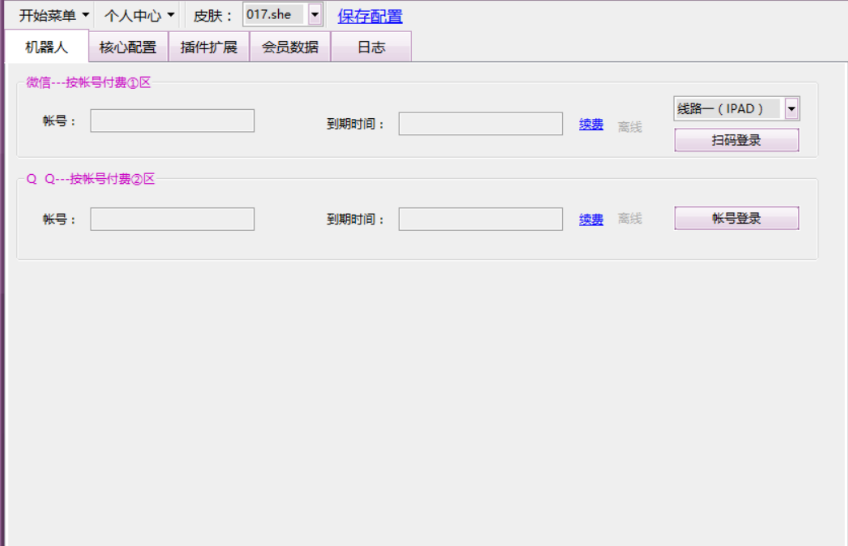The height and width of the screenshot is (546, 848).
Task: Click 离线 status in 微信 section
Action: (630, 127)
